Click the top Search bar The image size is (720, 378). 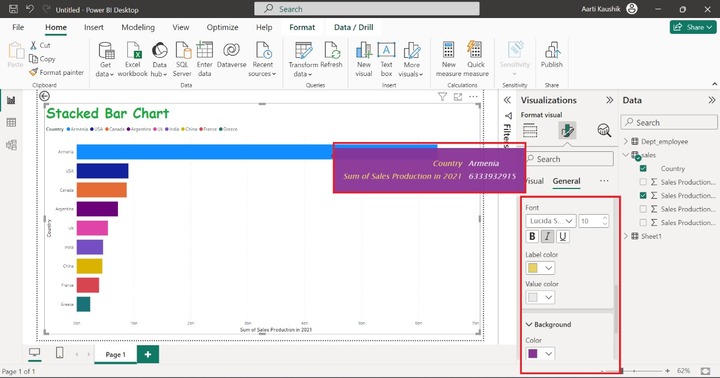click(367, 9)
